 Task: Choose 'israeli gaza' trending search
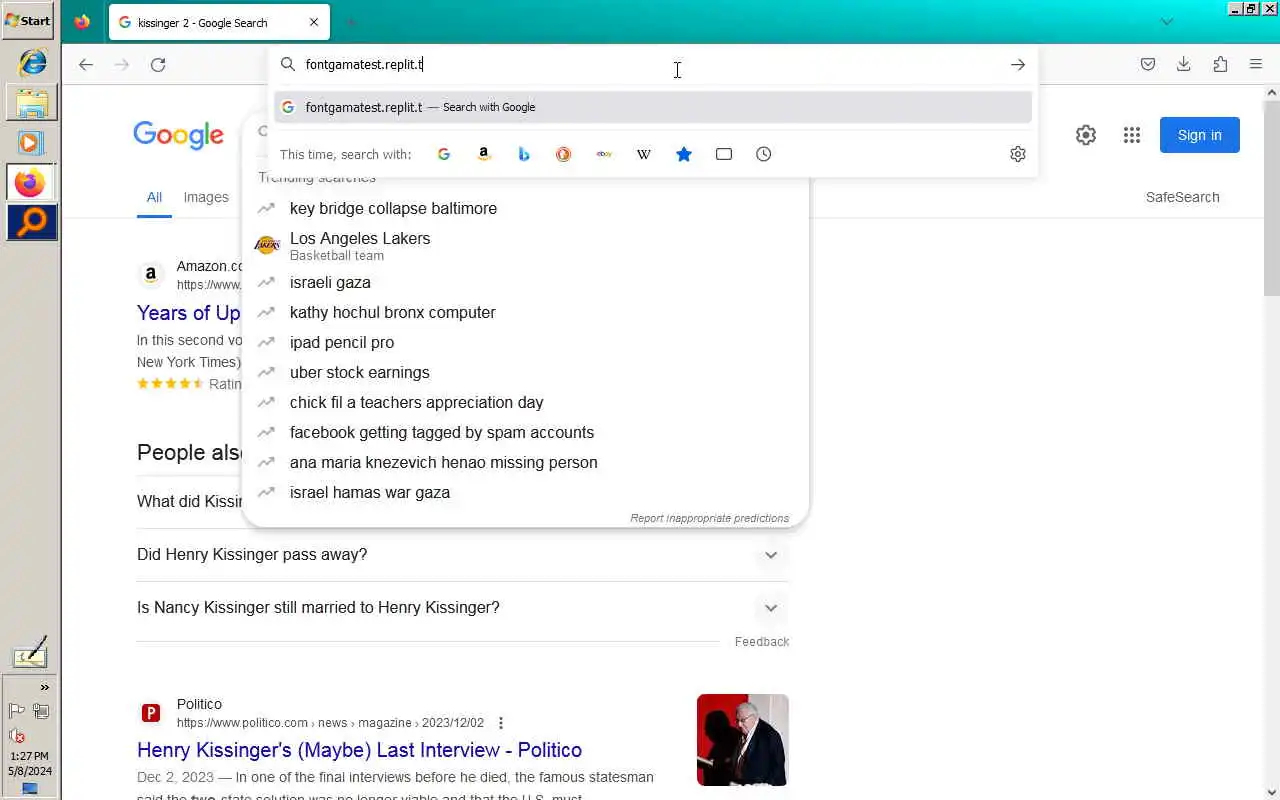point(525,282)
